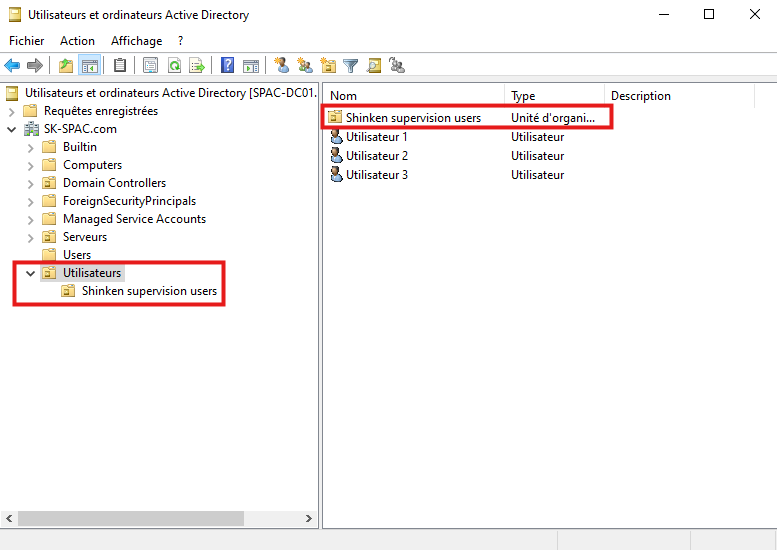Click the Refresh toolbar icon
777x550 pixels.
click(x=174, y=66)
